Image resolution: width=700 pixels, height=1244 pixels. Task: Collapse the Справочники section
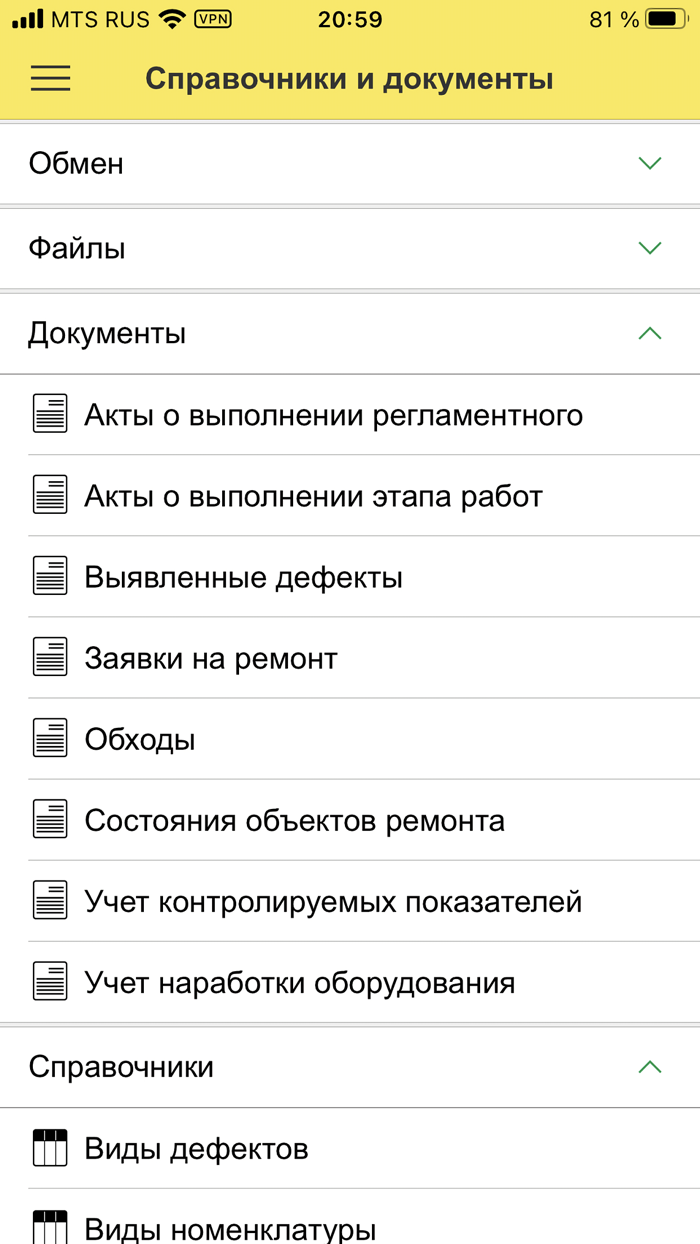pos(350,1067)
